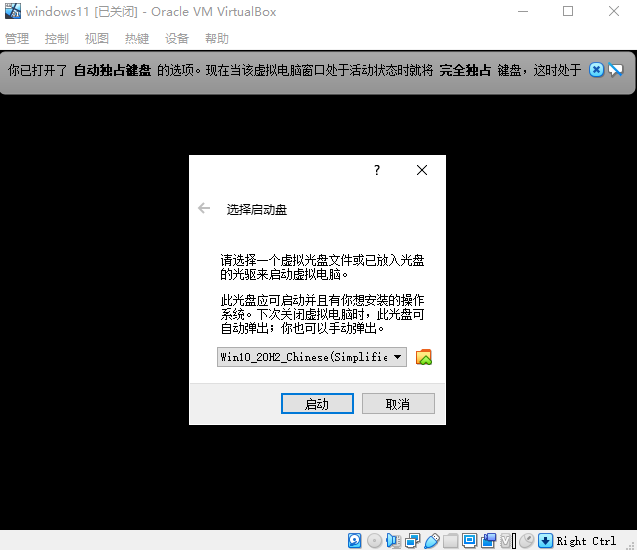Open the 设备 menu

click(177, 39)
